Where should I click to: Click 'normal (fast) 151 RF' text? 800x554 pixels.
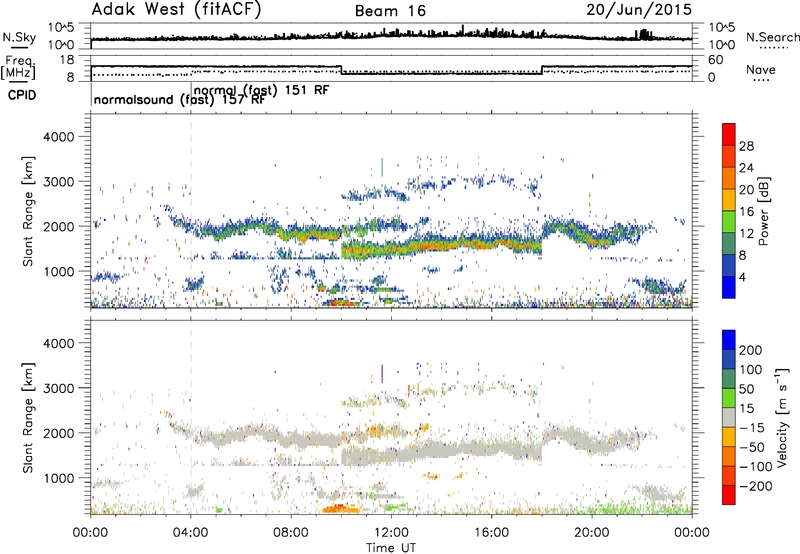[x=262, y=90]
